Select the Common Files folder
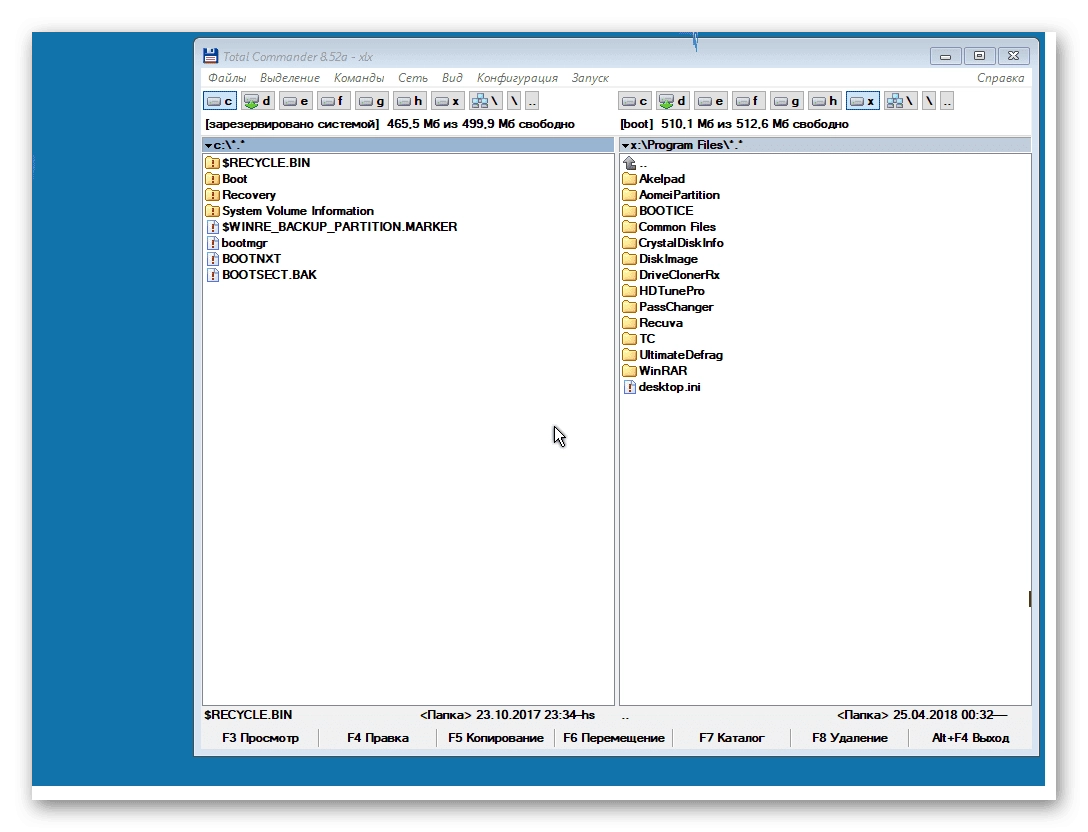This screenshot has width=1088, height=832. pos(669,227)
